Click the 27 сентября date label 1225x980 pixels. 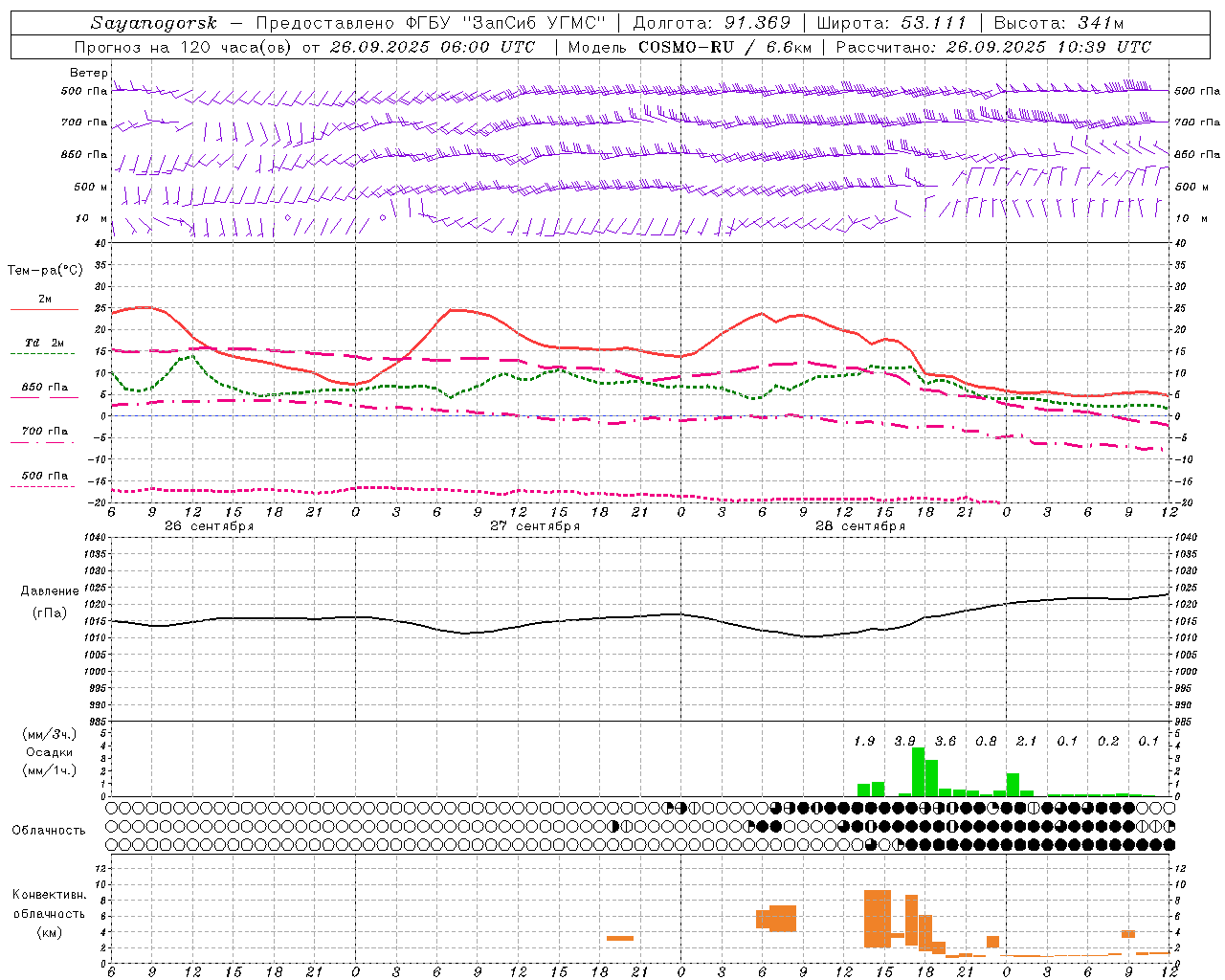(x=535, y=525)
